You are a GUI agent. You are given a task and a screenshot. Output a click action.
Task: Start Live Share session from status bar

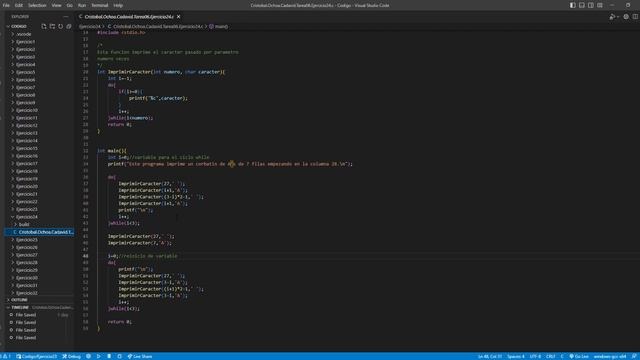[x=140, y=356]
